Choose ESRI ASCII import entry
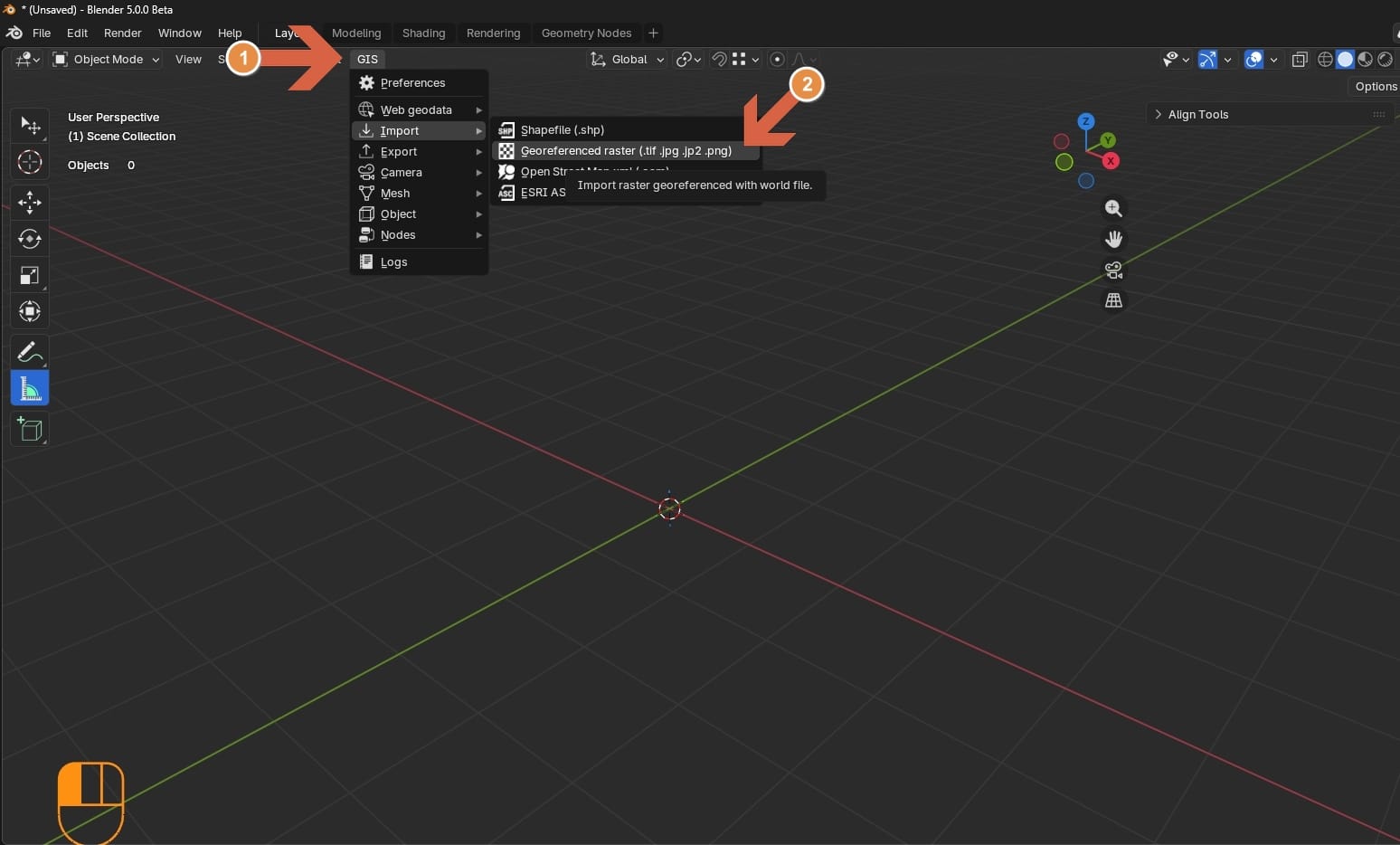Screen dimensions: 1400x845 click(x=531, y=193)
